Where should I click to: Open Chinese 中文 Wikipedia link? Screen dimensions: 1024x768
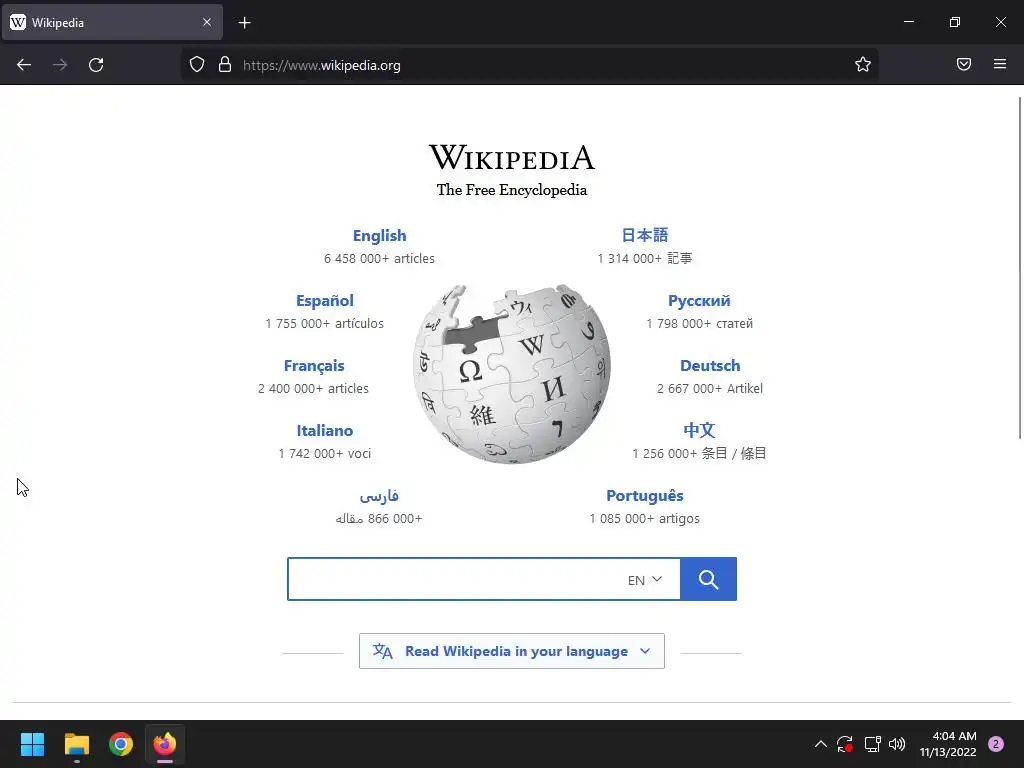coord(699,430)
